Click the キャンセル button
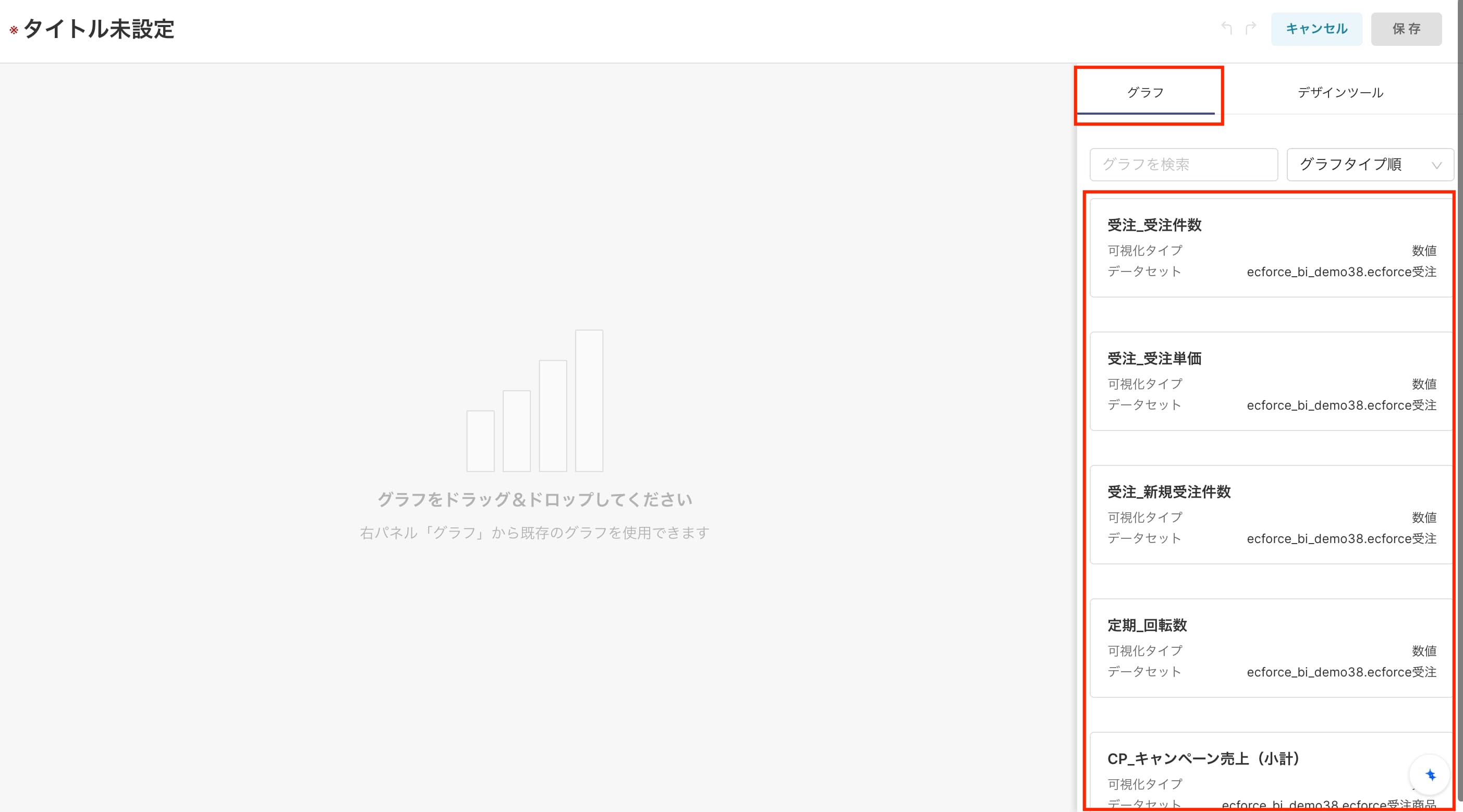 1316,29
